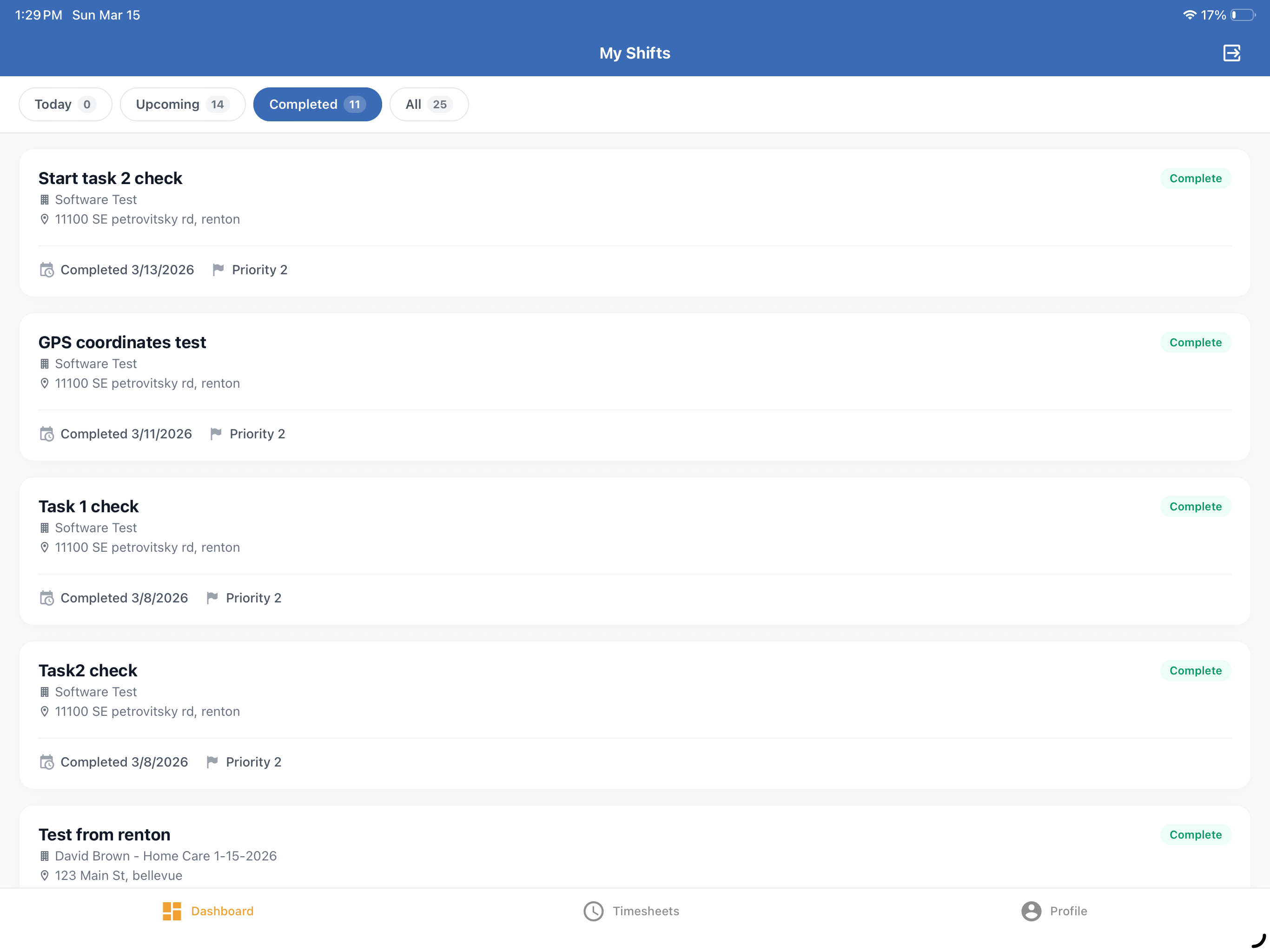Select the Completed filter tab
The image size is (1270, 952).
click(317, 105)
